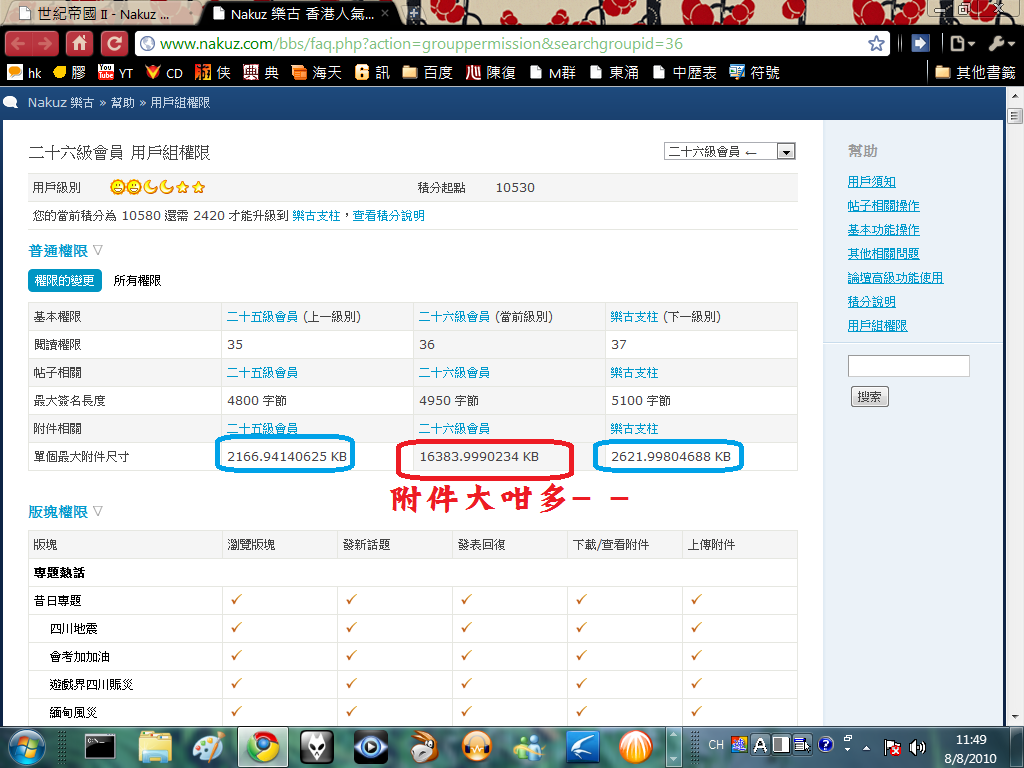Click the 搜索 search button
The image size is (1024, 768).
869,396
